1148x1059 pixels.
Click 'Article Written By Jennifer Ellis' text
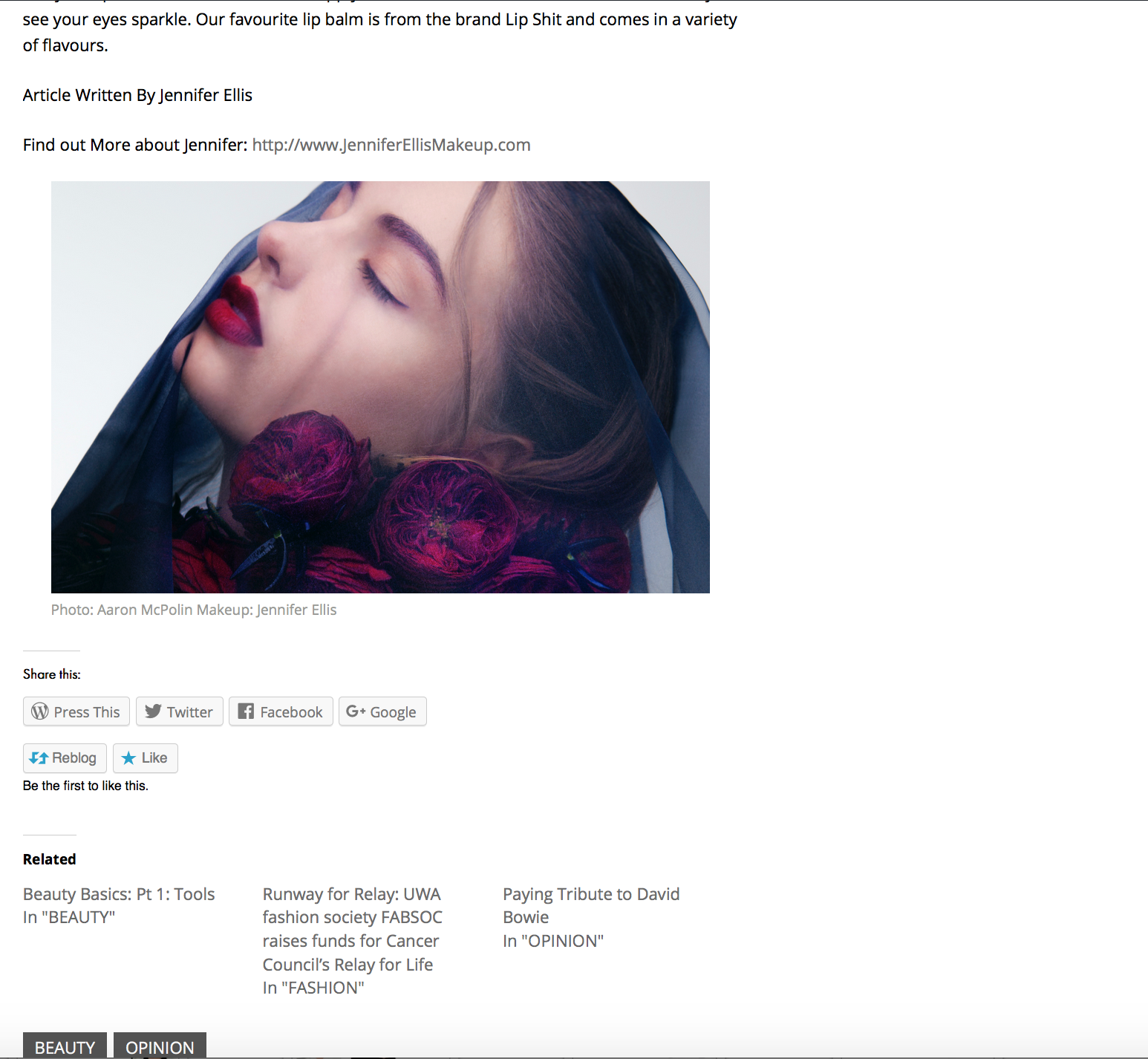137,95
